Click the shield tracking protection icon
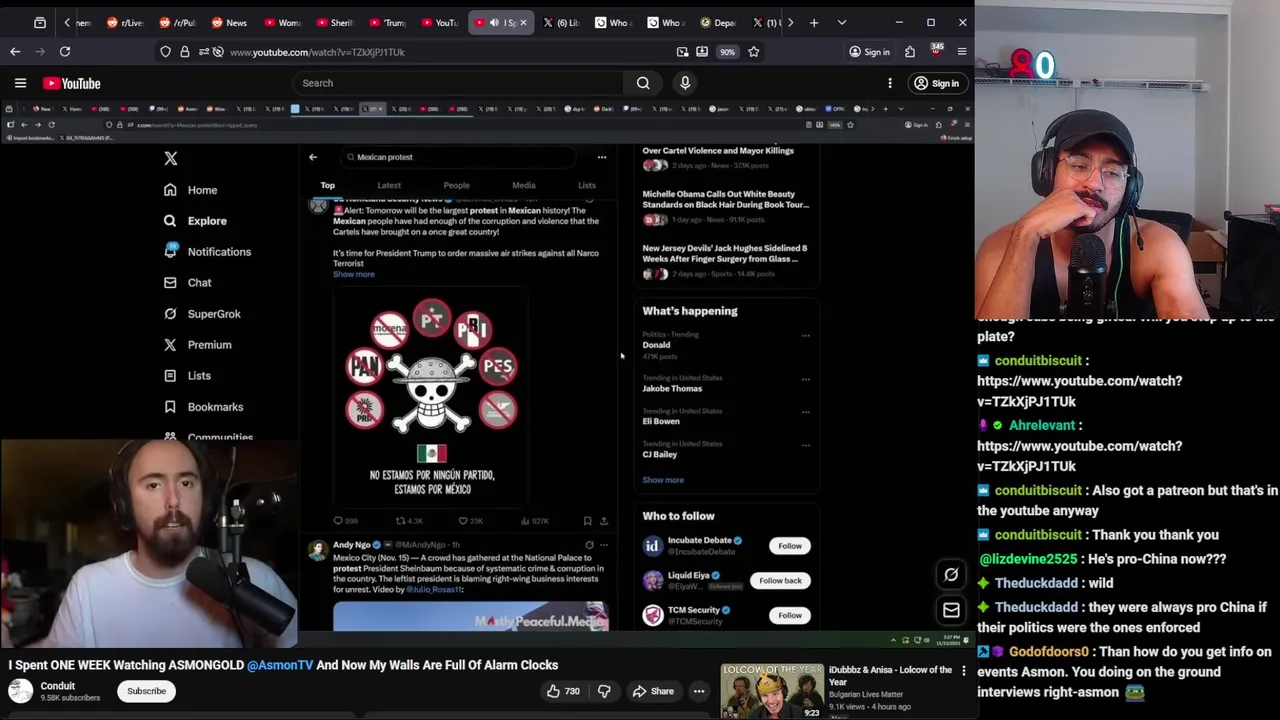Screen dimensions: 1280x720 click(165, 52)
